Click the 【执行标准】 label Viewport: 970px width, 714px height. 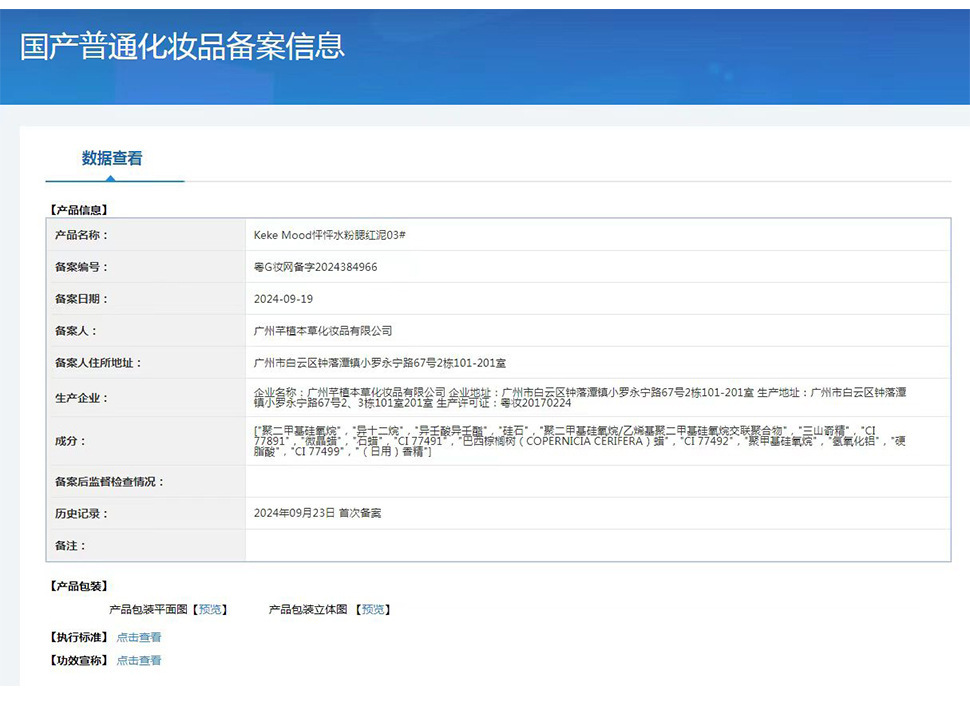click(79, 637)
